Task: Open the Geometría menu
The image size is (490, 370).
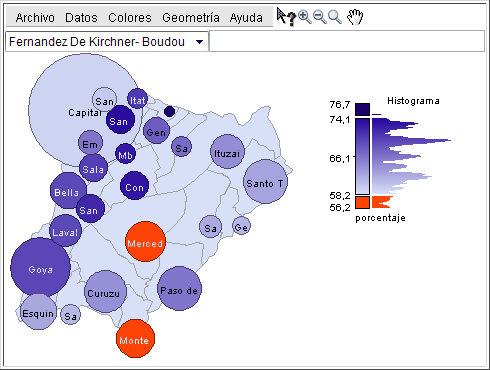Action: 191,18
